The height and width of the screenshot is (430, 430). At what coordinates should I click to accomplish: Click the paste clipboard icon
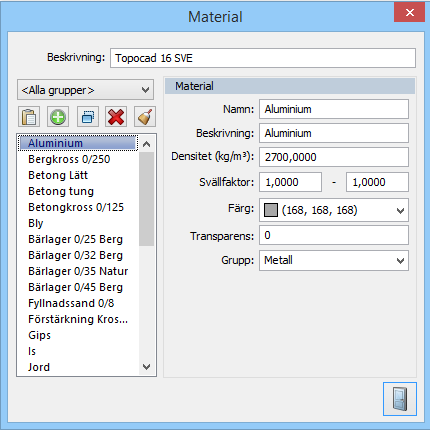click(29, 117)
